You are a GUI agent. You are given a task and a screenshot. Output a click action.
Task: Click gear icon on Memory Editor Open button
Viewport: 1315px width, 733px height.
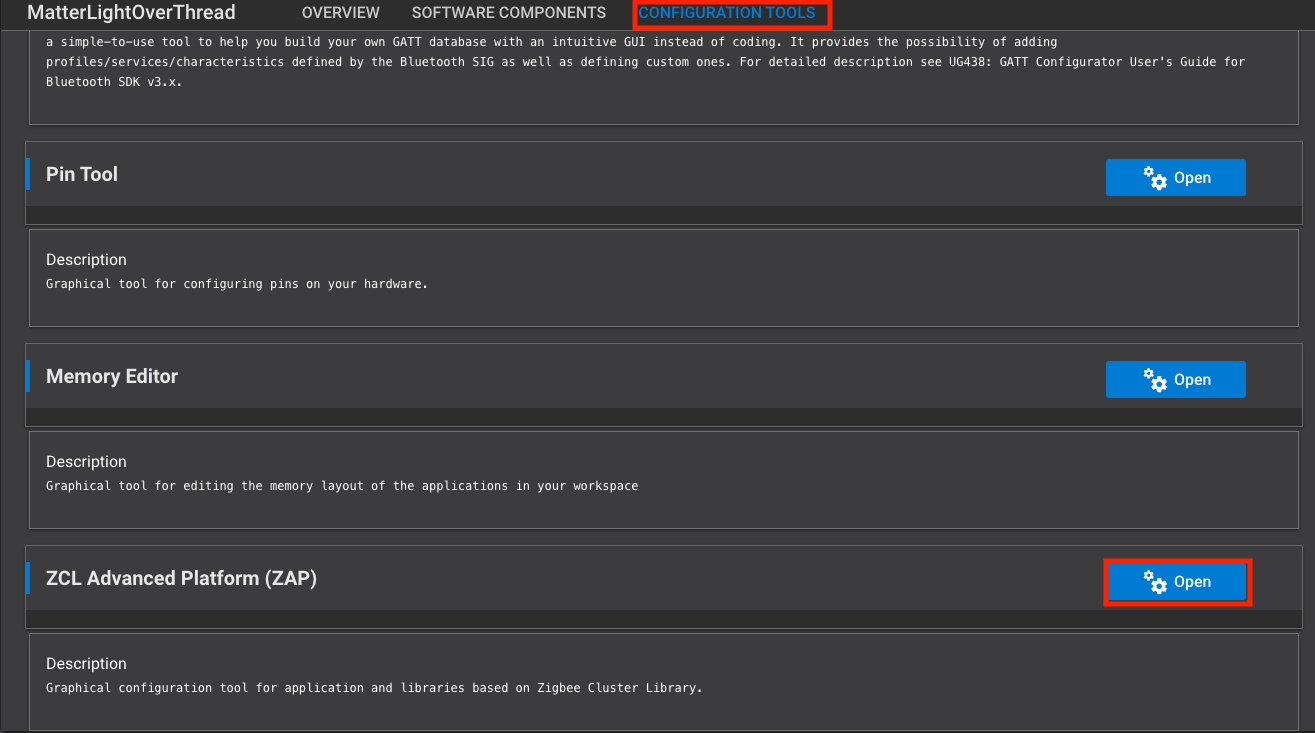pyautogui.click(x=1155, y=380)
